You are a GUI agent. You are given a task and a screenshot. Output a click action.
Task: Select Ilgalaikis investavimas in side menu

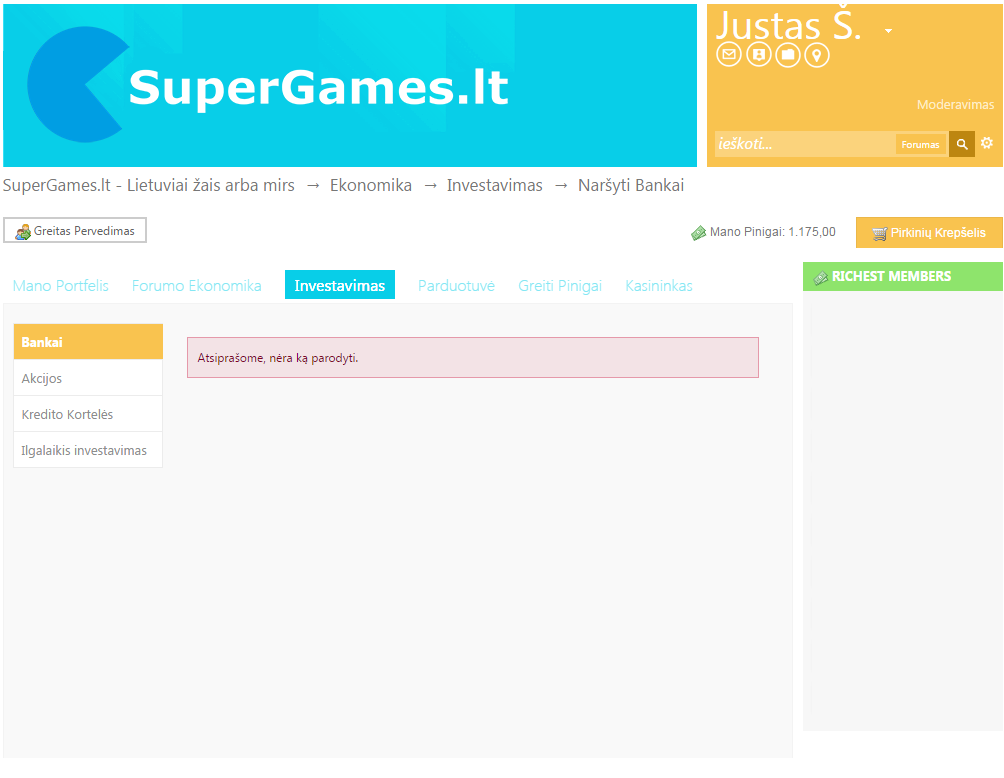click(88, 450)
